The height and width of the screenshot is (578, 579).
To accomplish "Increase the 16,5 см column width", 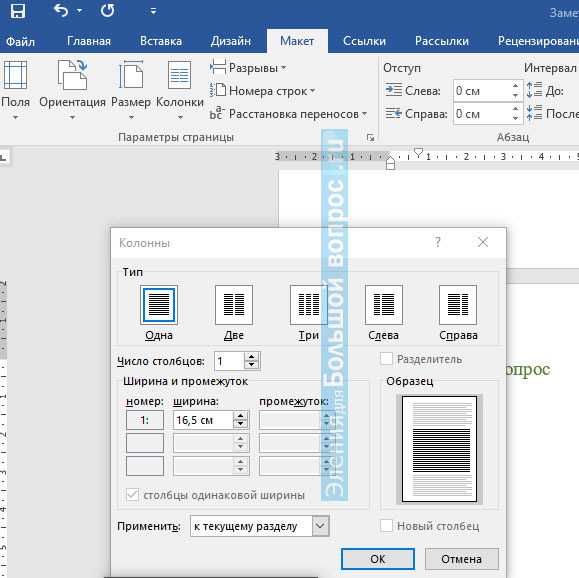I will [240, 416].
